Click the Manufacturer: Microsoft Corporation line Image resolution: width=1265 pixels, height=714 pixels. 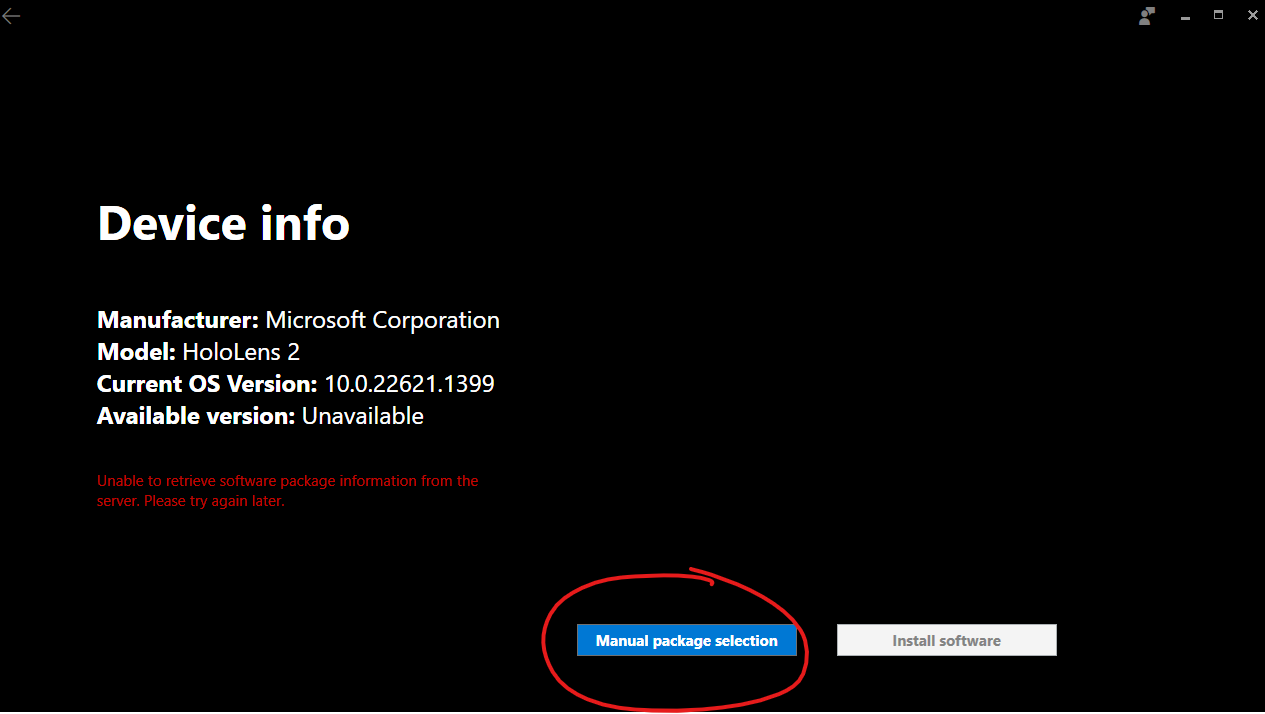coord(298,320)
